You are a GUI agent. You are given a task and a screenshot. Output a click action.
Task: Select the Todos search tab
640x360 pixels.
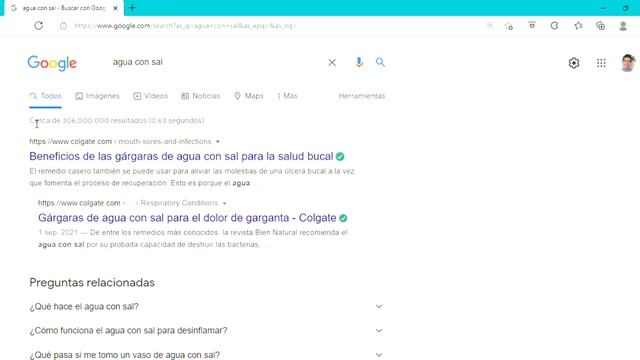click(45, 96)
